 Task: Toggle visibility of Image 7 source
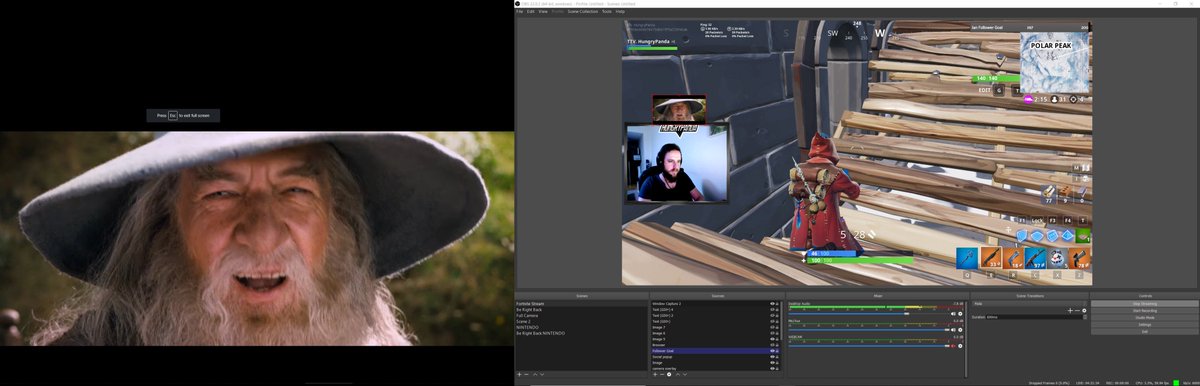click(772, 327)
